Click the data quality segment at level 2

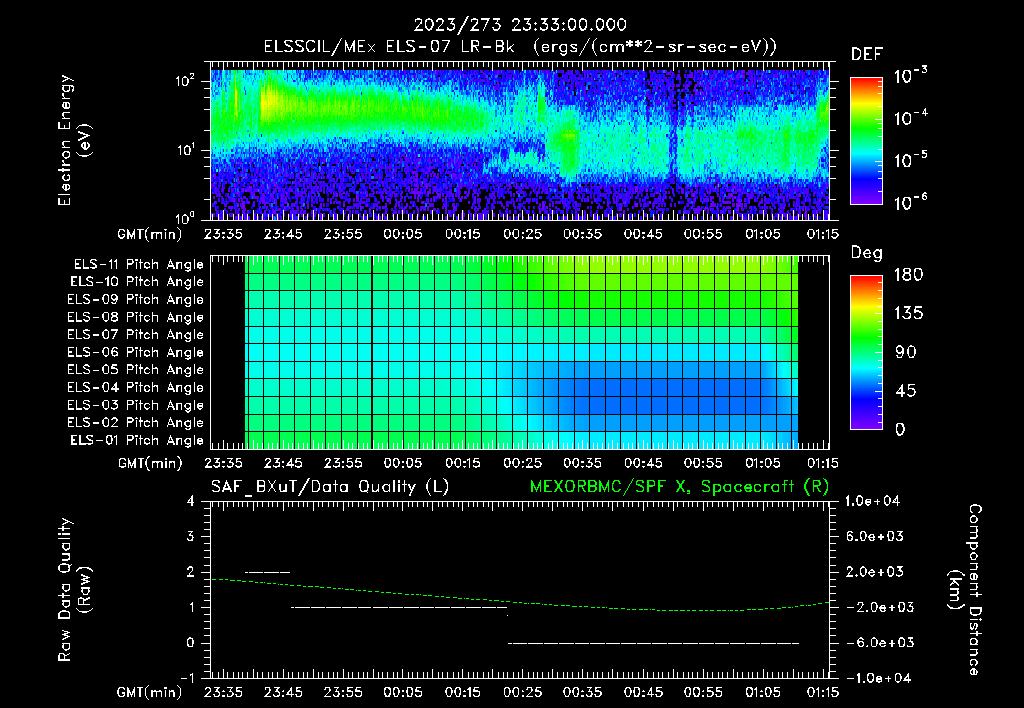[268, 572]
